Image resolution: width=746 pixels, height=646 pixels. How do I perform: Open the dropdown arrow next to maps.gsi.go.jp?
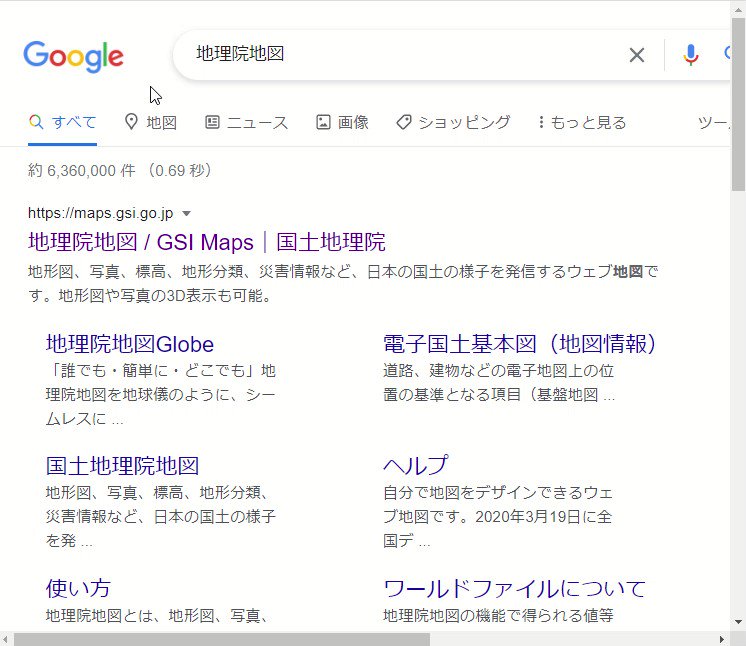pyautogui.click(x=187, y=214)
